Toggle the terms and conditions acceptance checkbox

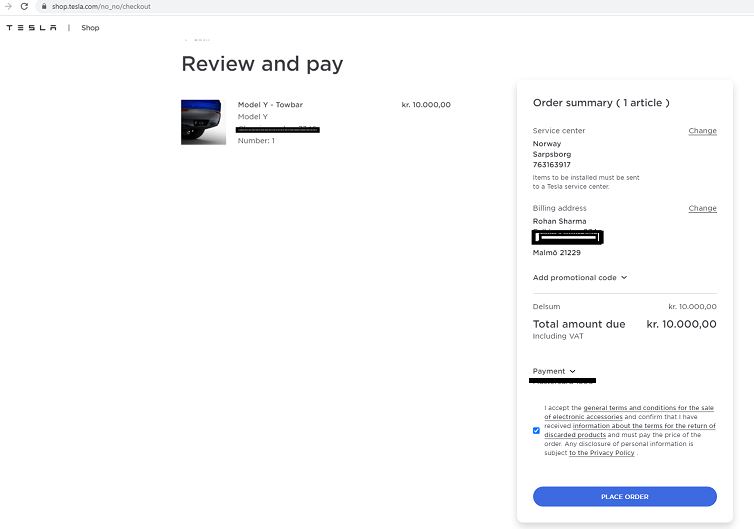[536, 430]
